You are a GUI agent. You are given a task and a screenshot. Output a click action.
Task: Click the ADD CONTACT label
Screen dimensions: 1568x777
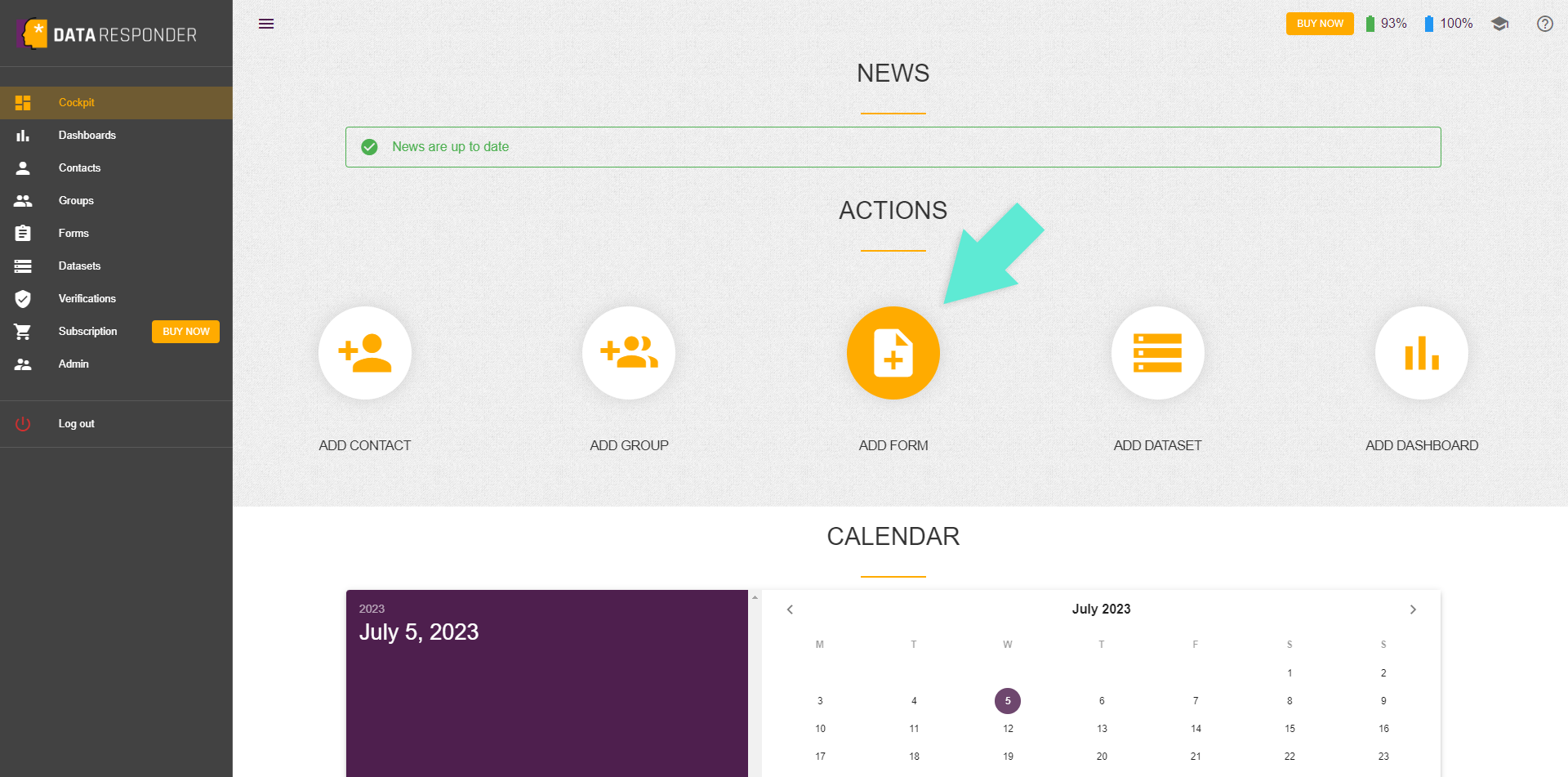click(x=365, y=445)
